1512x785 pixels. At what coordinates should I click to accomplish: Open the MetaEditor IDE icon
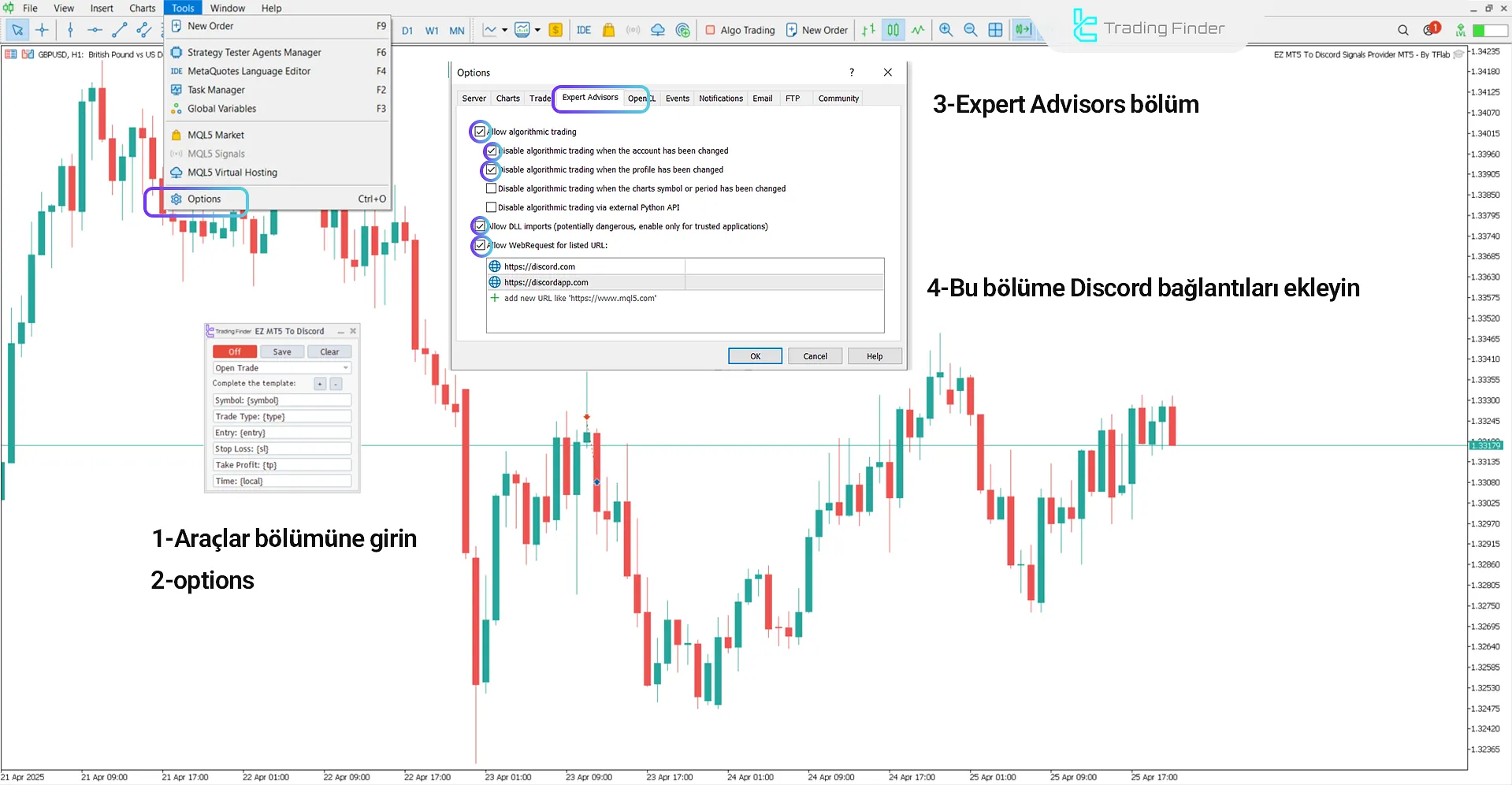[584, 30]
